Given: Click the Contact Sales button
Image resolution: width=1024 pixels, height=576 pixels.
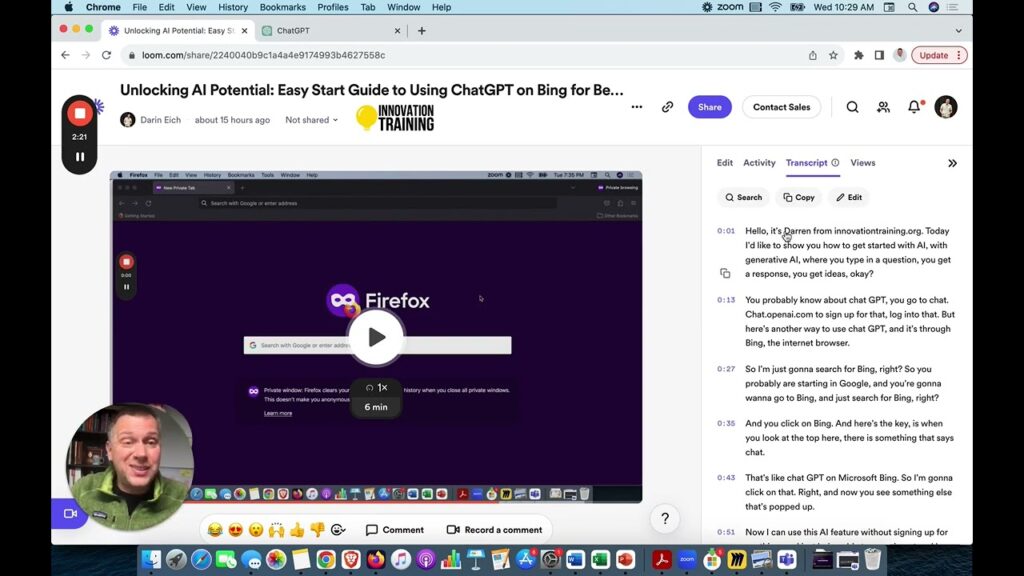Looking at the screenshot, I should click(x=781, y=107).
